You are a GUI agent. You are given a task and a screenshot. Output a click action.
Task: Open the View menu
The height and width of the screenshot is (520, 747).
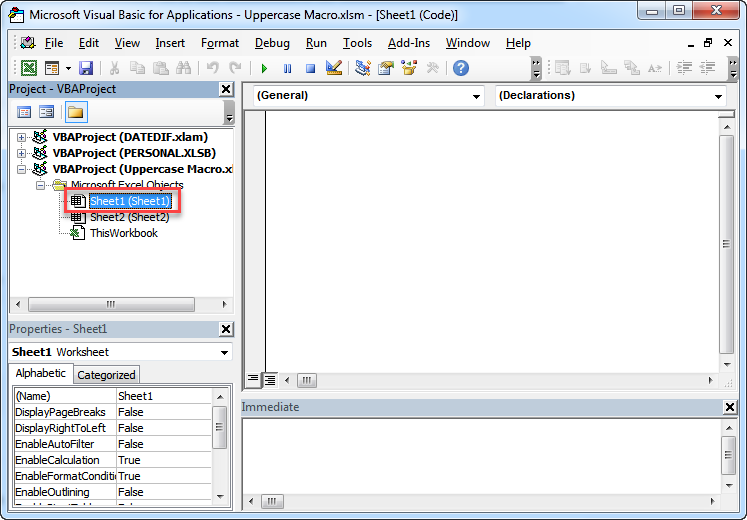pos(127,43)
